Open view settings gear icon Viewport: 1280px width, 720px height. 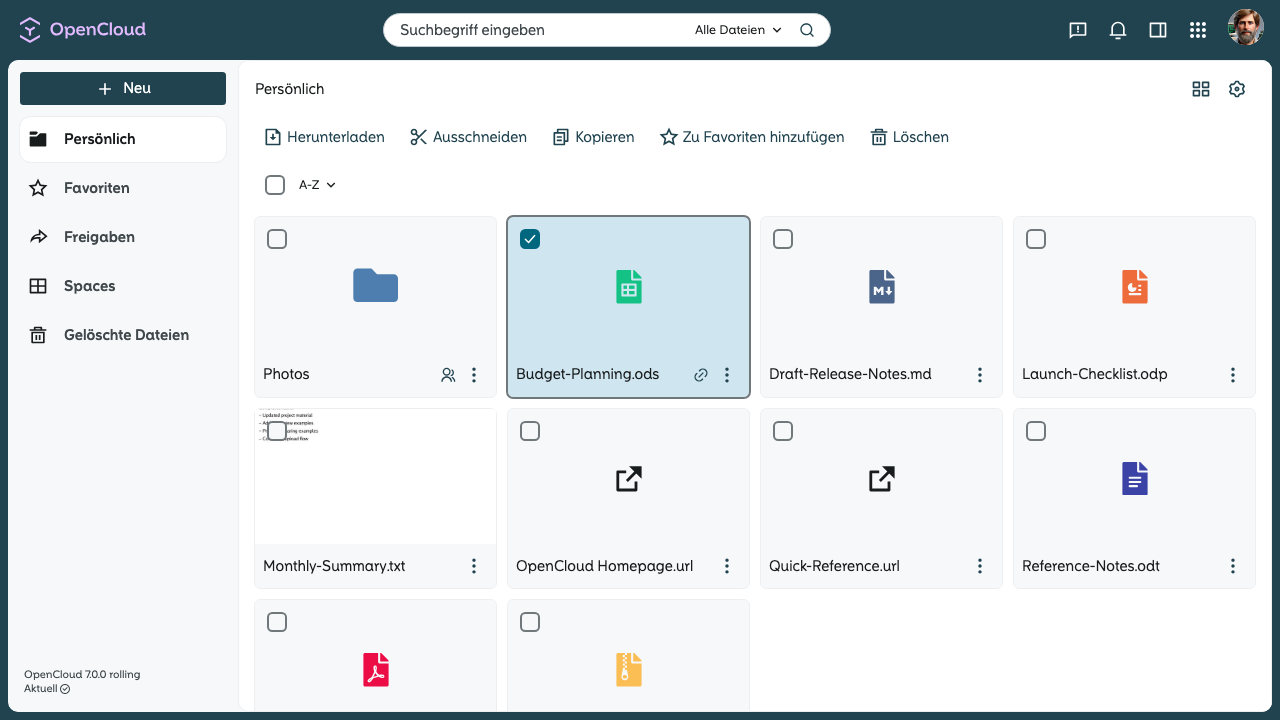point(1237,89)
